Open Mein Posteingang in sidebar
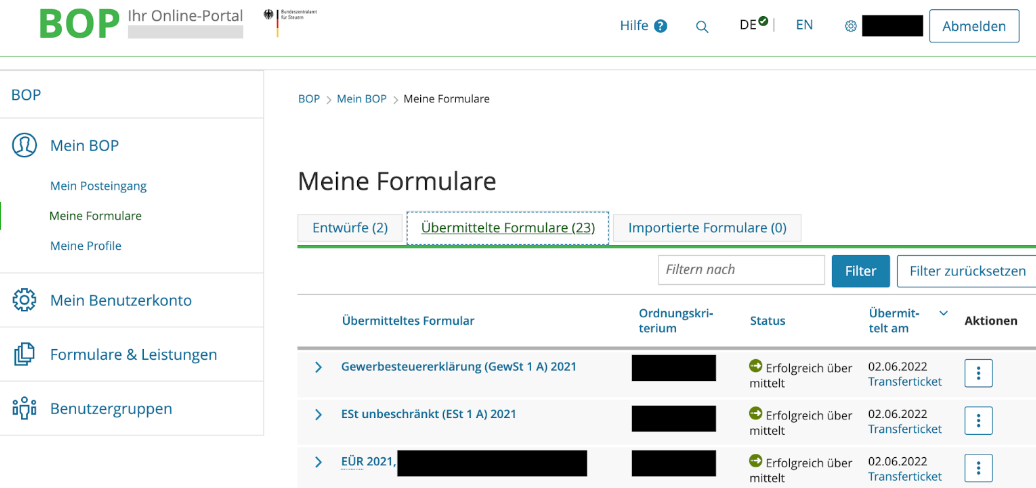This screenshot has height=488, width=1036. coord(98,186)
